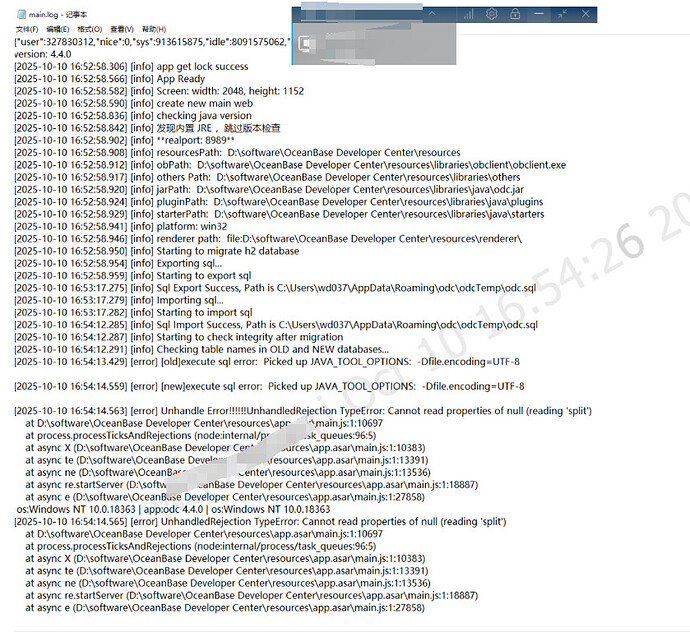Open the 查看(V) view menu
This screenshot has height=632, width=690.
pos(122,29)
